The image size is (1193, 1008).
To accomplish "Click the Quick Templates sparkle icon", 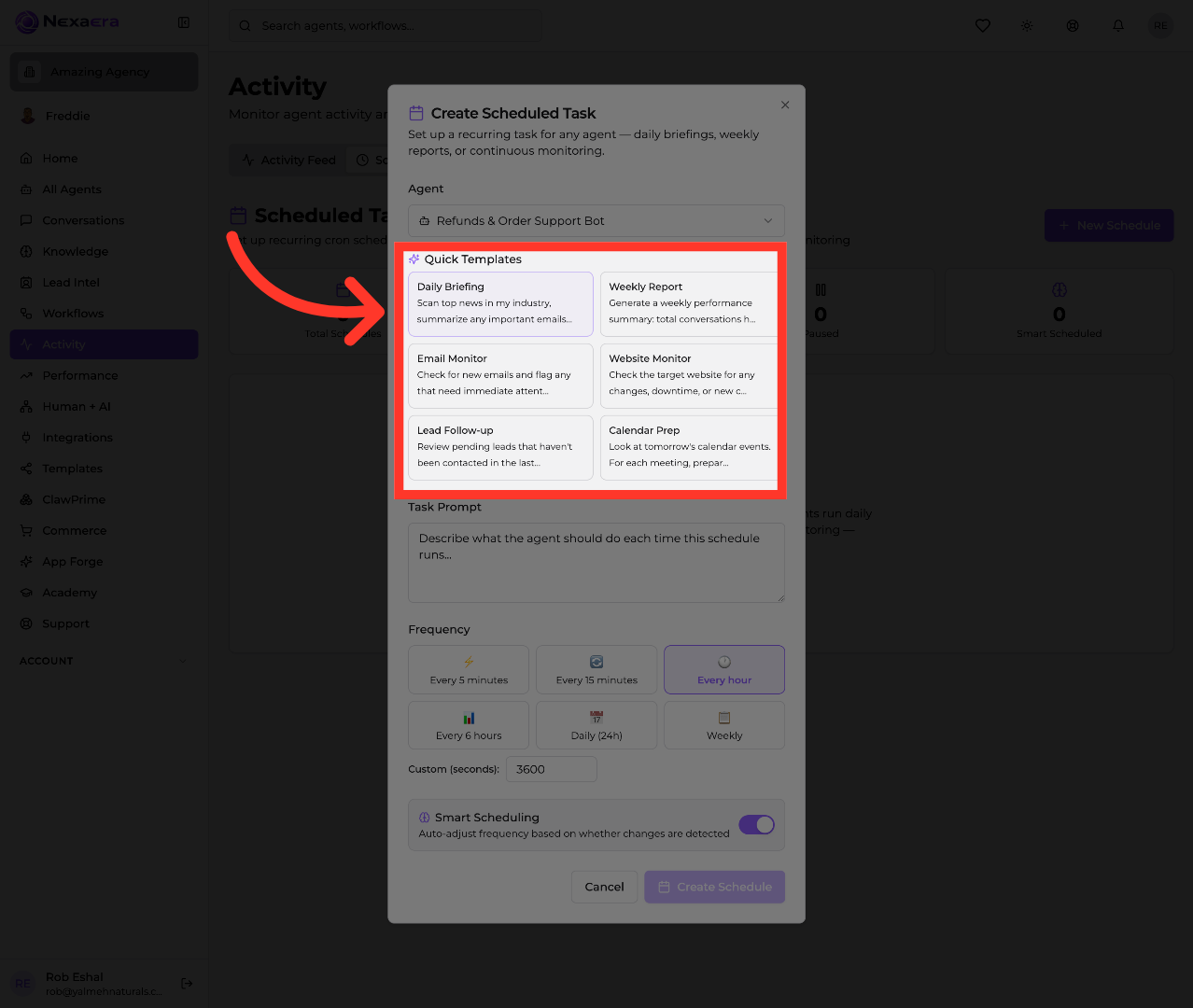I will pos(414,259).
